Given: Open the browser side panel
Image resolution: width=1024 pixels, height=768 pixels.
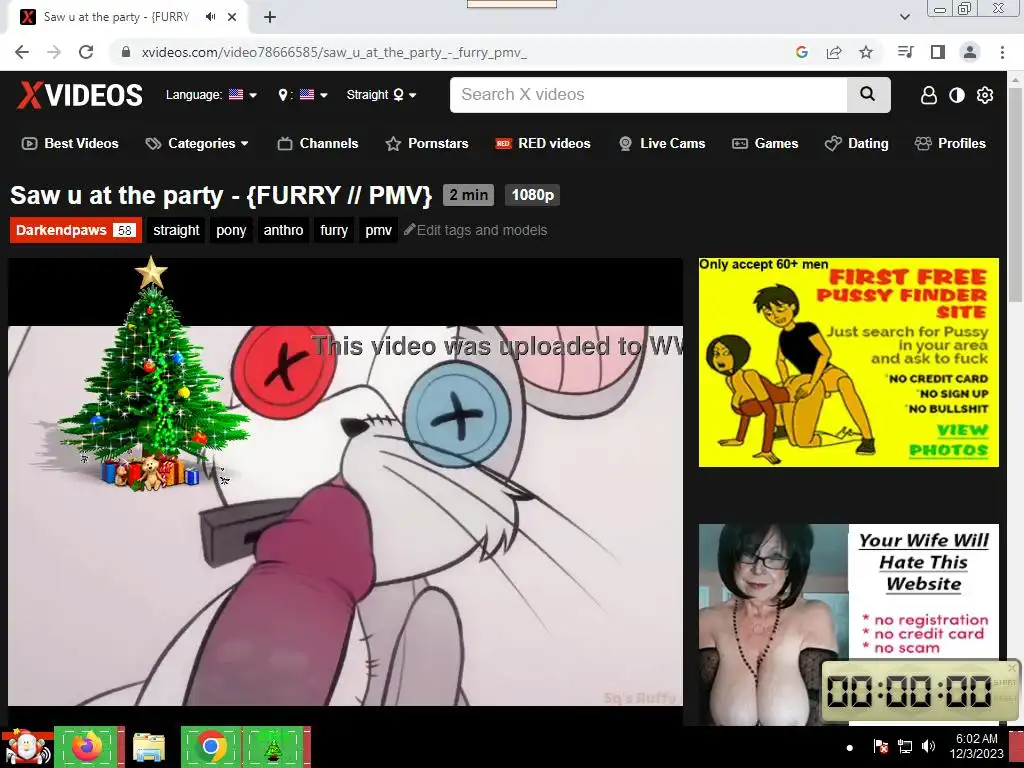Looking at the screenshot, I should pyautogui.click(x=938, y=52).
